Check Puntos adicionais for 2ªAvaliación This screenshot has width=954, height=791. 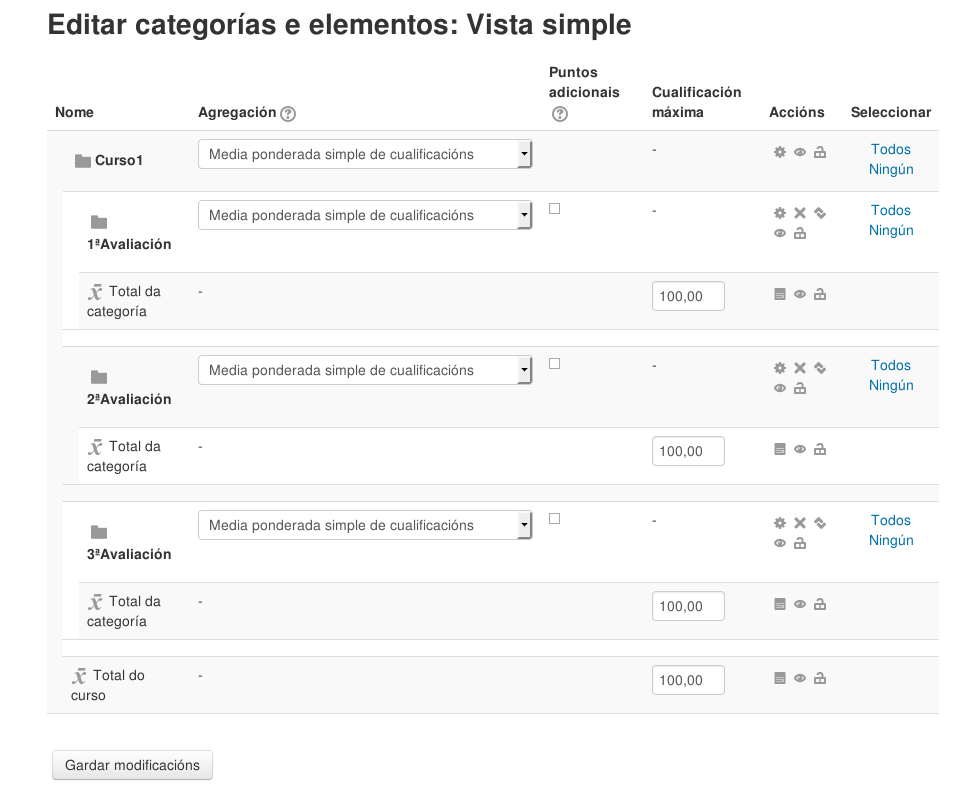(x=554, y=364)
